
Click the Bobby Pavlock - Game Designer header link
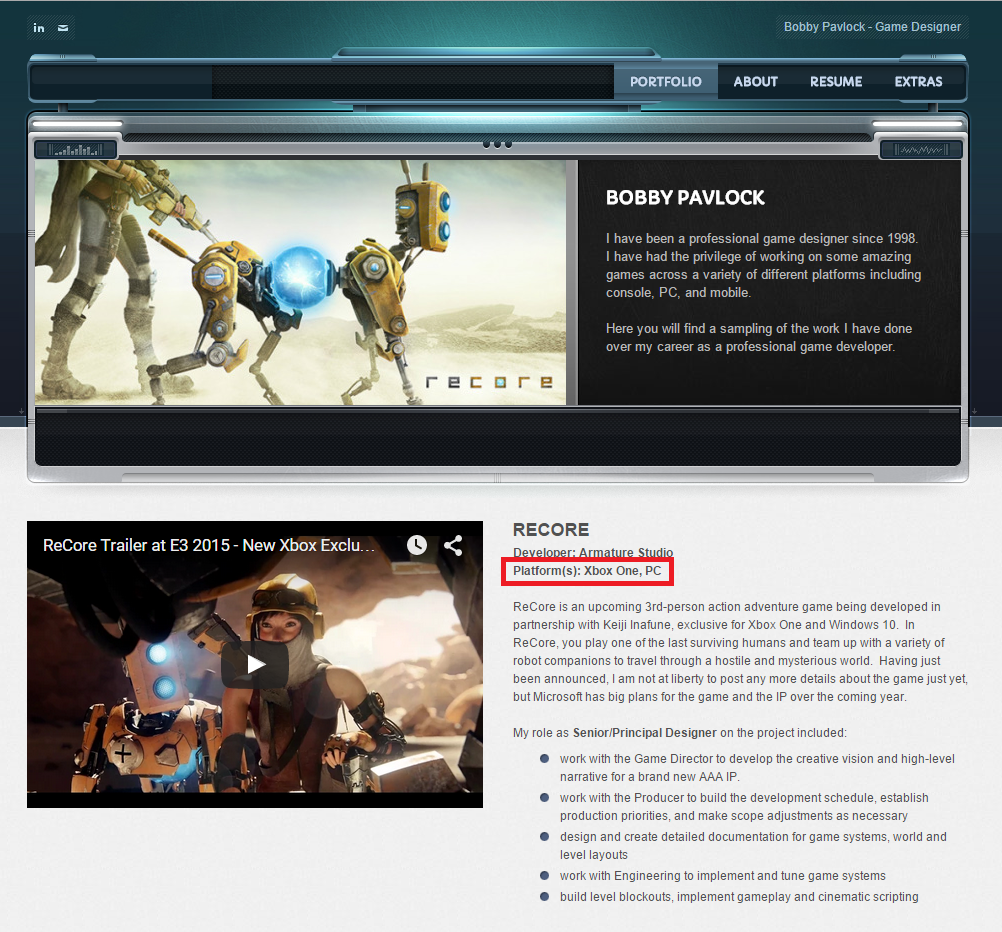(872, 27)
